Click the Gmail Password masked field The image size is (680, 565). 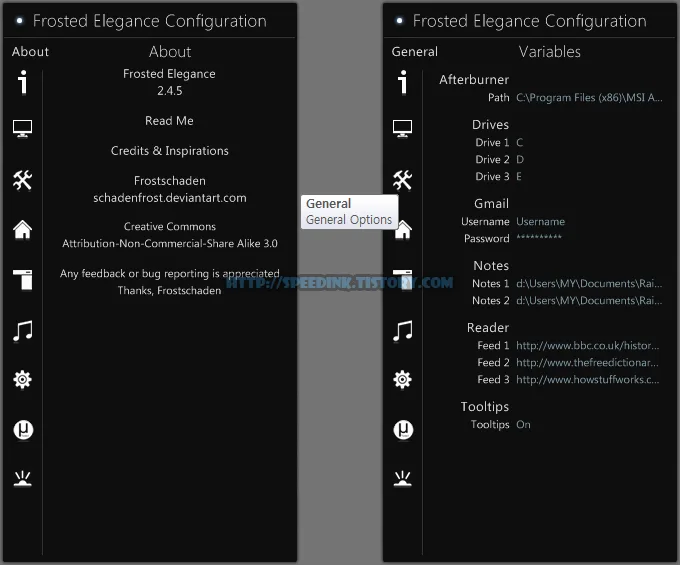tap(539, 238)
